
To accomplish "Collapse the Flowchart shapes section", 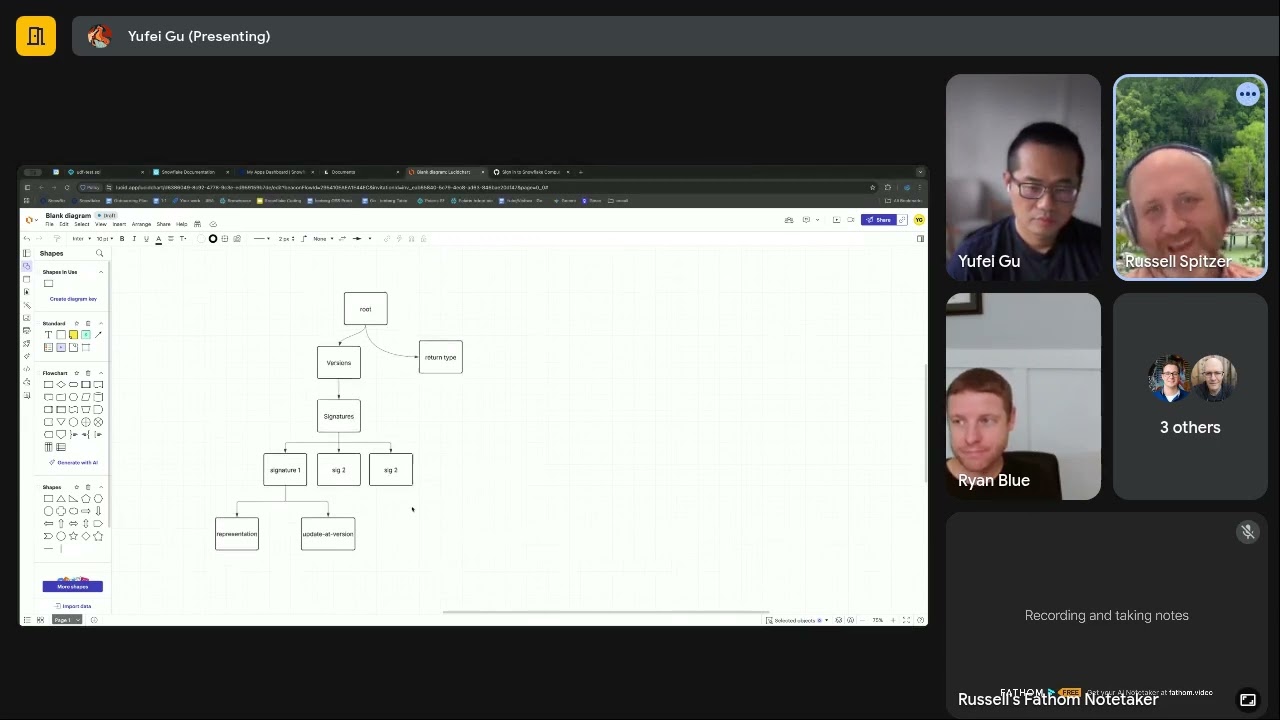I will [x=100, y=373].
